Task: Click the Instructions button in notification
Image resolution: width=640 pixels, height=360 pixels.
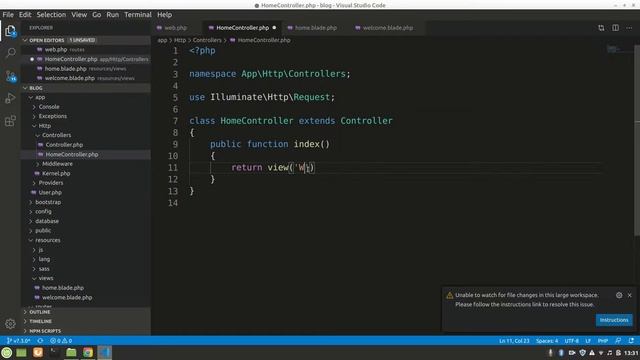Action: pyautogui.click(x=614, y=320)
